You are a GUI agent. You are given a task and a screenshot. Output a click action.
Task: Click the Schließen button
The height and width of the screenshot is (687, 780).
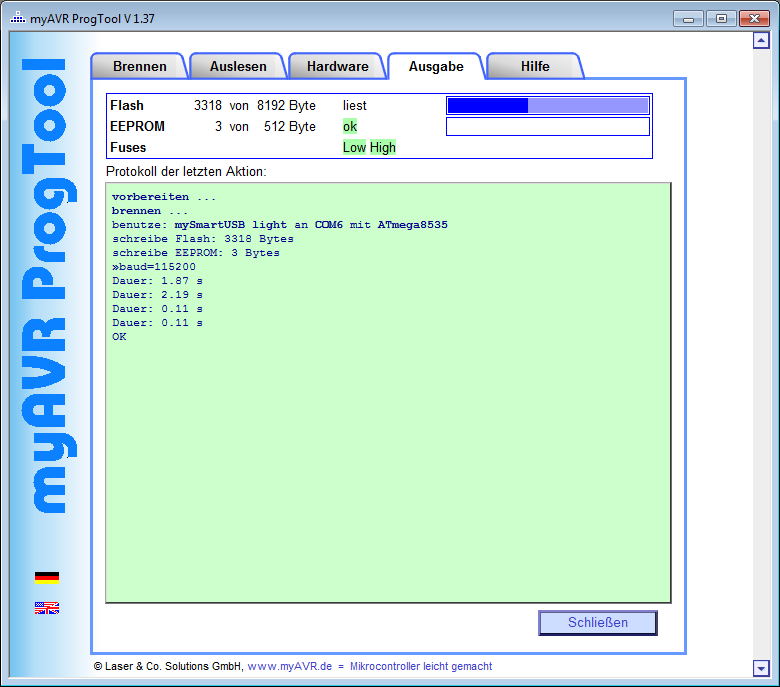coord(598,622)
